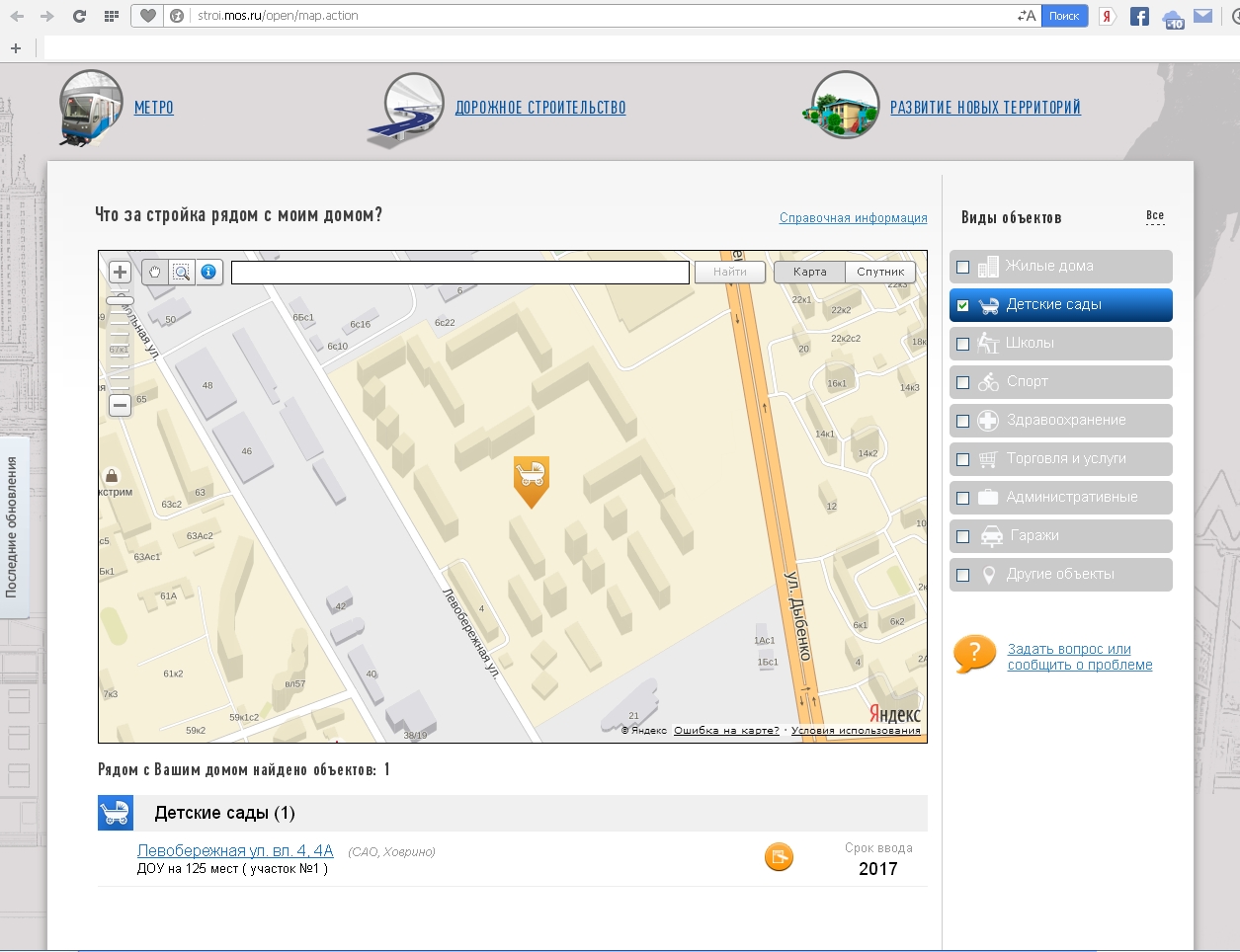
Task: Collapse the Детские сады (1) results group
Action: pos(224,813)
